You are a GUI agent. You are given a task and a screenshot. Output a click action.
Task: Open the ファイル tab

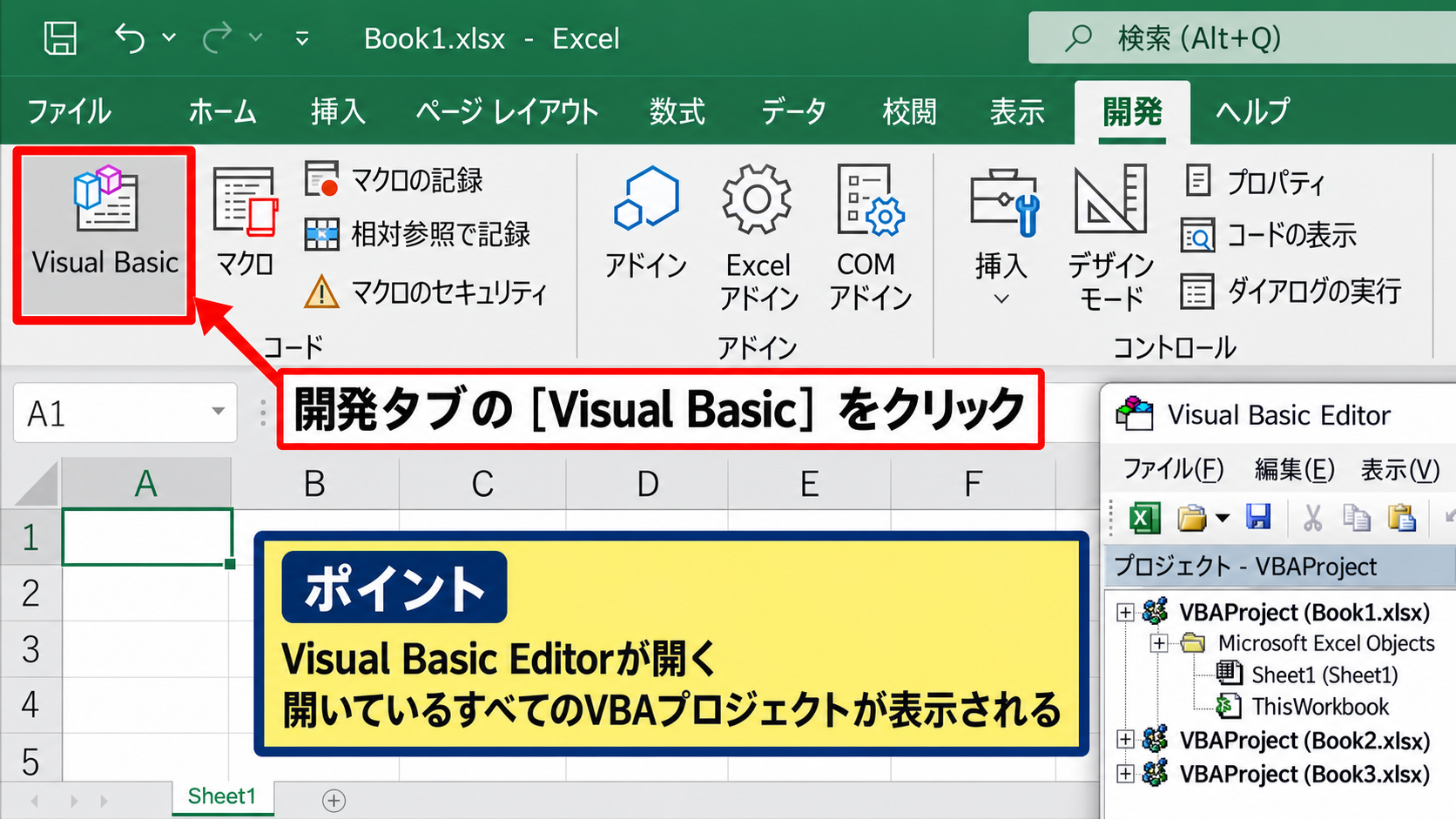click(x=69, y=111)
